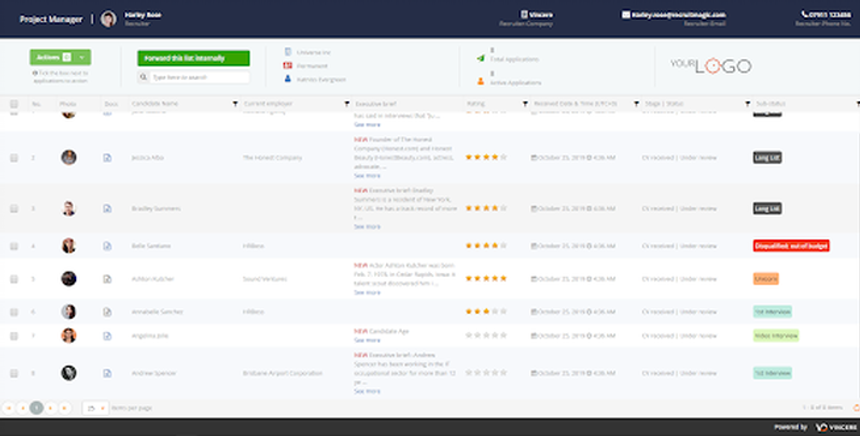Viewport: 860px width, 436px height.
Task: Open Received Date & Time column filter
Action: pyautogui.click(x=633, y=103)
